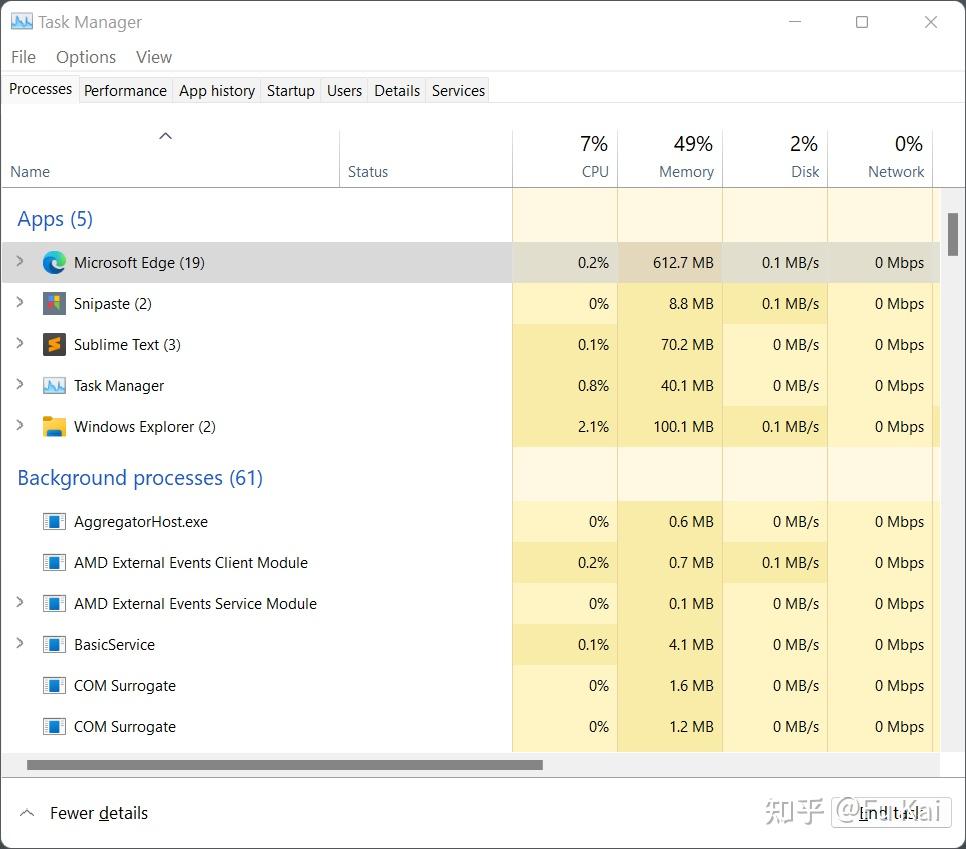Click the Snipaste app icon
The image size is (966, 849).
pyautogui.click(x=54, y=303)
